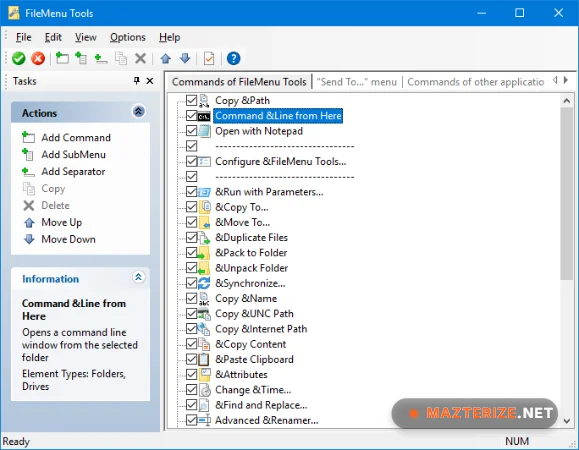Image resolution: width=579 pixels, height=450 pixels.
Task: Click the Add Separator action link
Action: [73, 172]
